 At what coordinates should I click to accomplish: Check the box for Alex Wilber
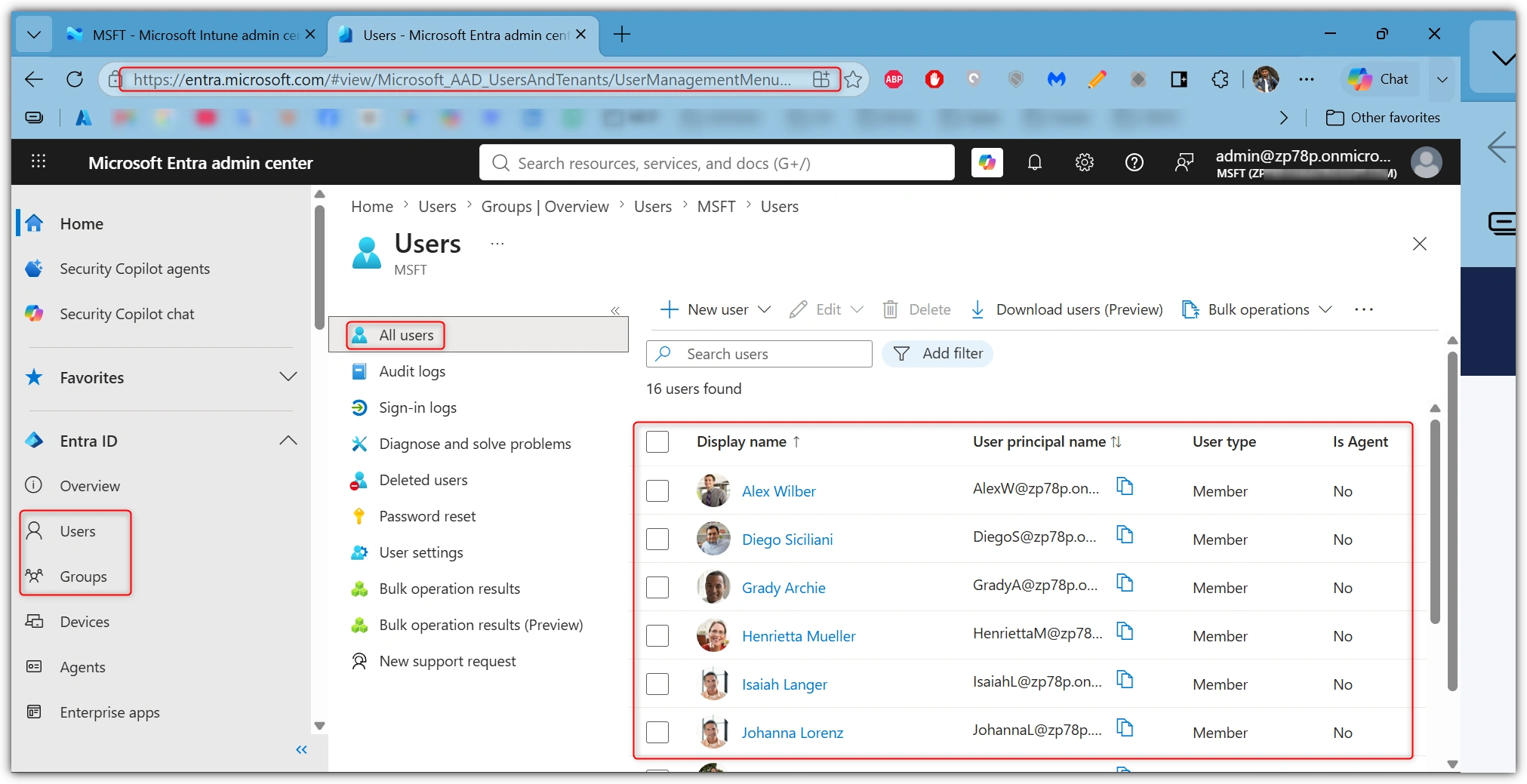[657, 491]
